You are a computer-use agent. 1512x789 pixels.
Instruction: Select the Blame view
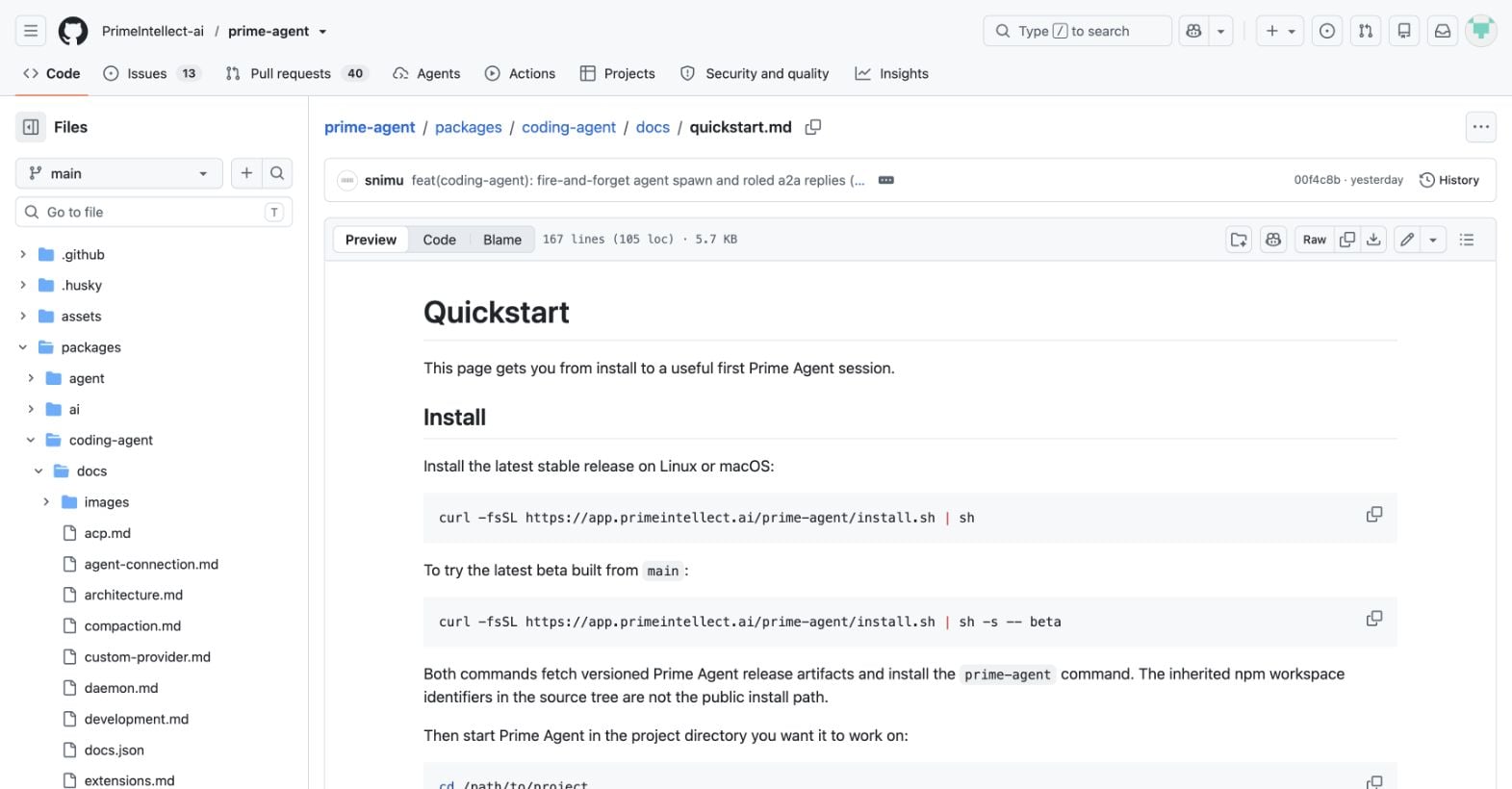tap(502, 240)
